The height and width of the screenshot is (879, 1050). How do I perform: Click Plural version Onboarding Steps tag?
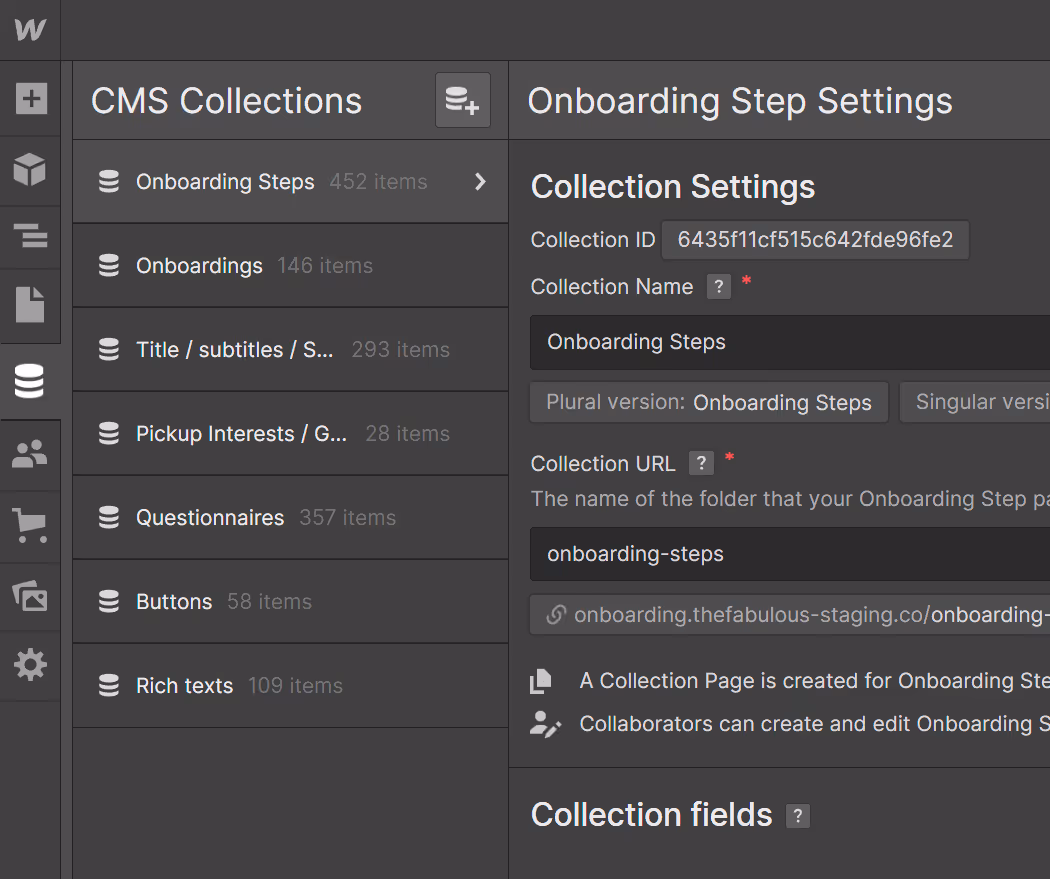(x=709, y=402)
